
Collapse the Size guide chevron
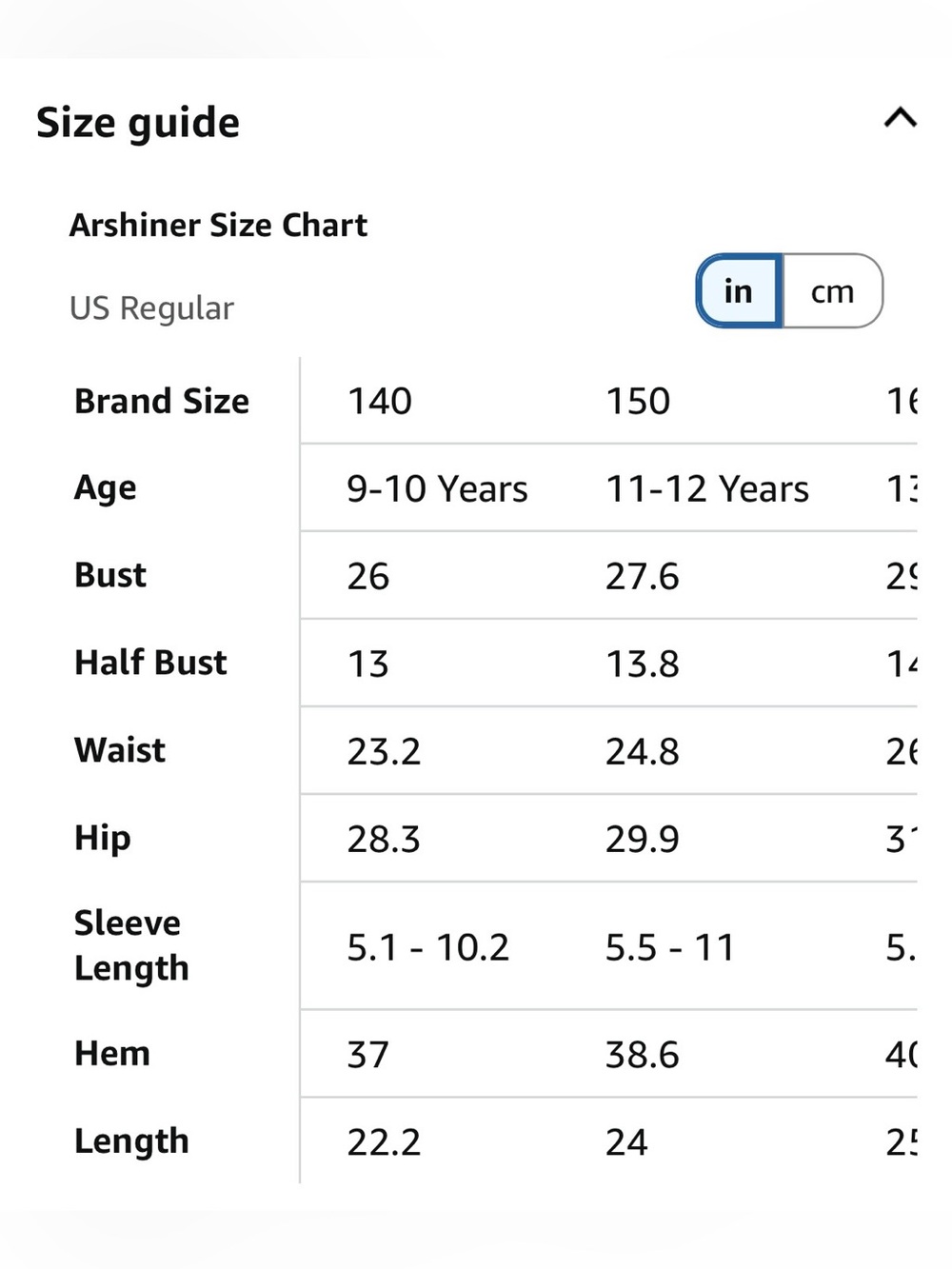click(900, 118)
